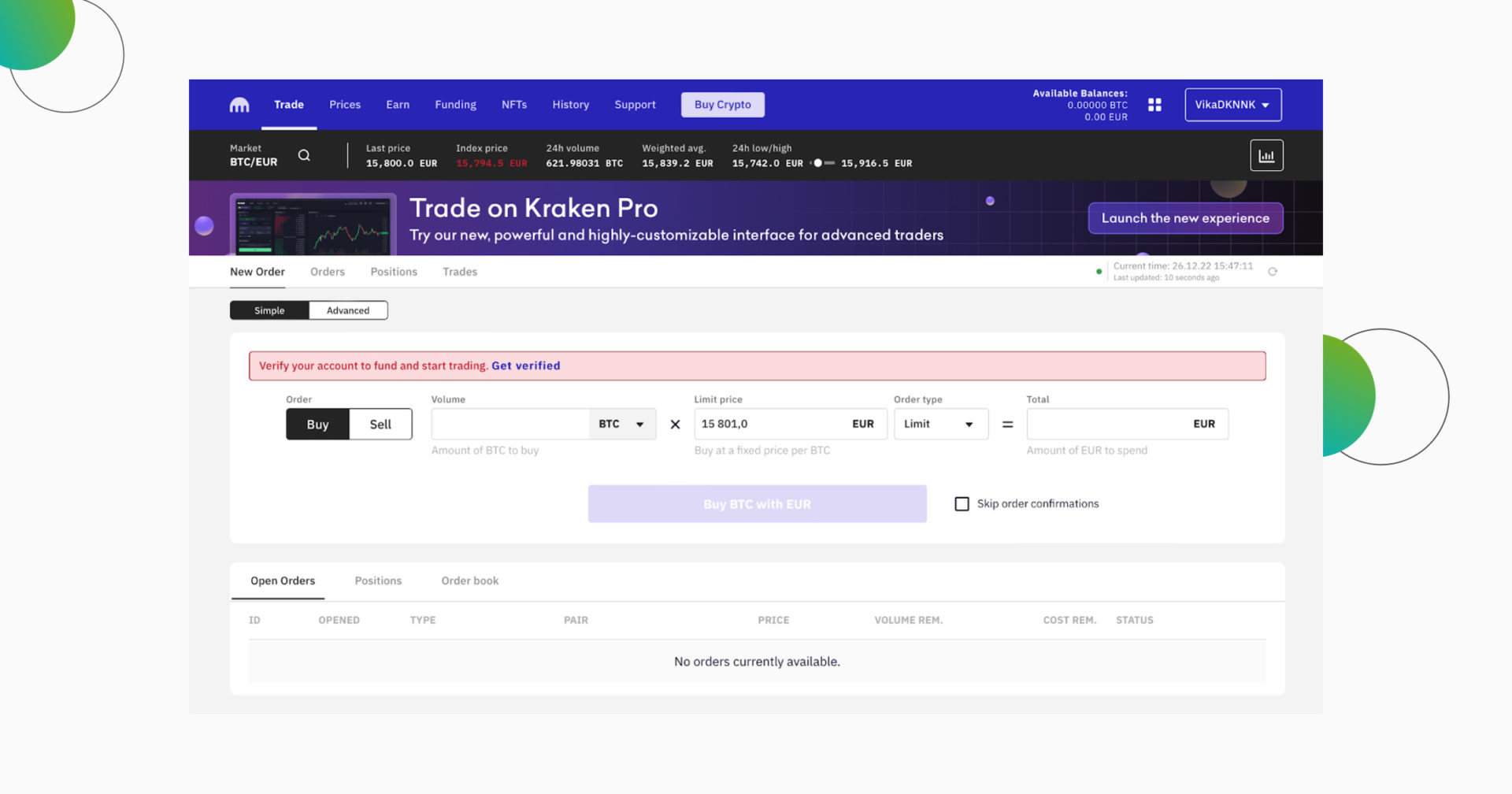Click the Last price 15,800.0 EUR value

(402, 163)
